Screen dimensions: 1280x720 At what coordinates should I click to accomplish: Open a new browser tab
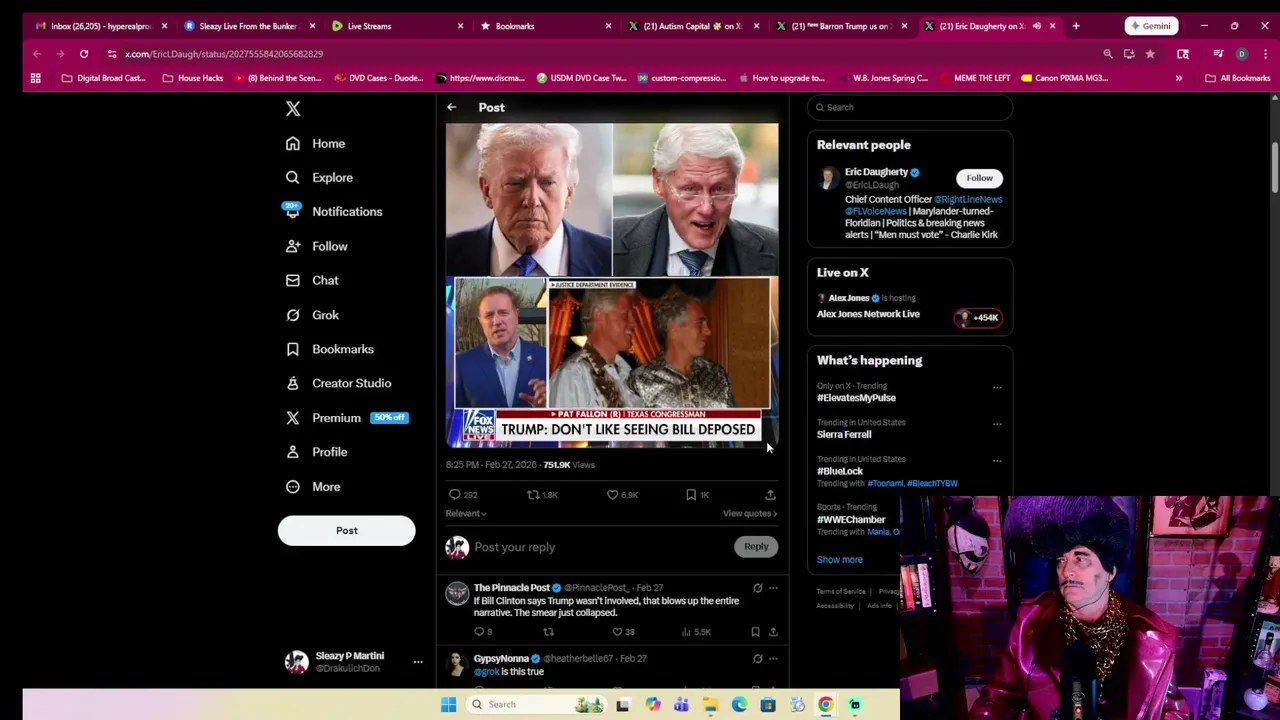(x=1076, y=26)
